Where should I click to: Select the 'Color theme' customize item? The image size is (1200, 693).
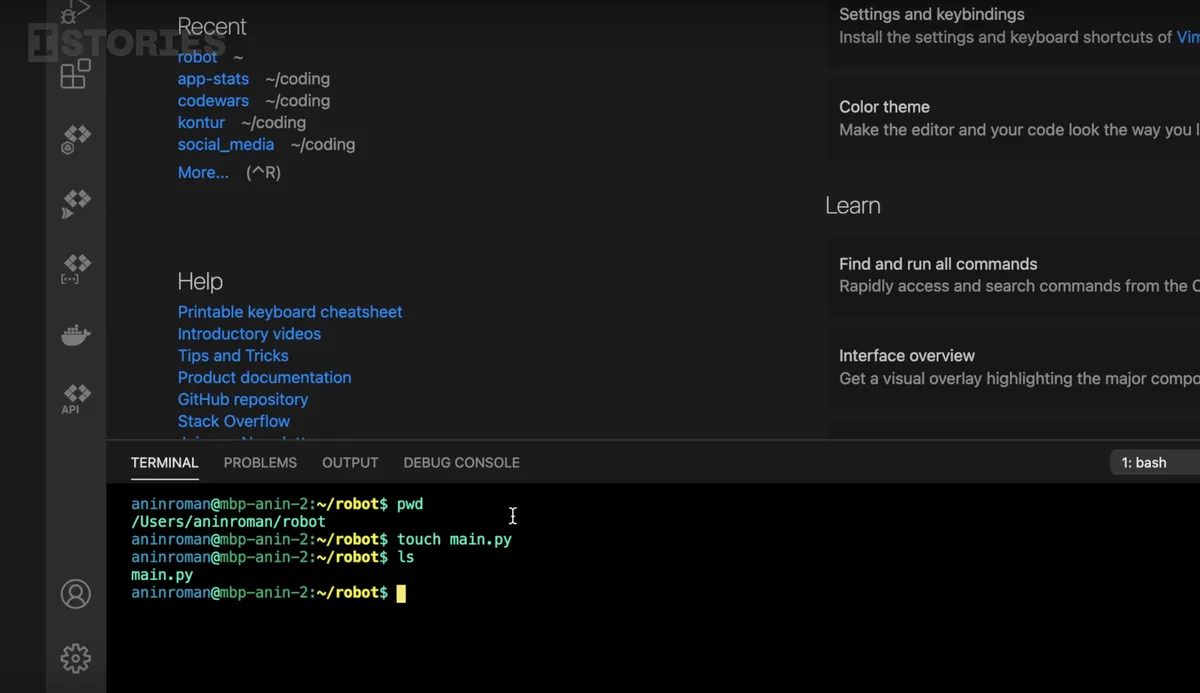point(1013,118)
